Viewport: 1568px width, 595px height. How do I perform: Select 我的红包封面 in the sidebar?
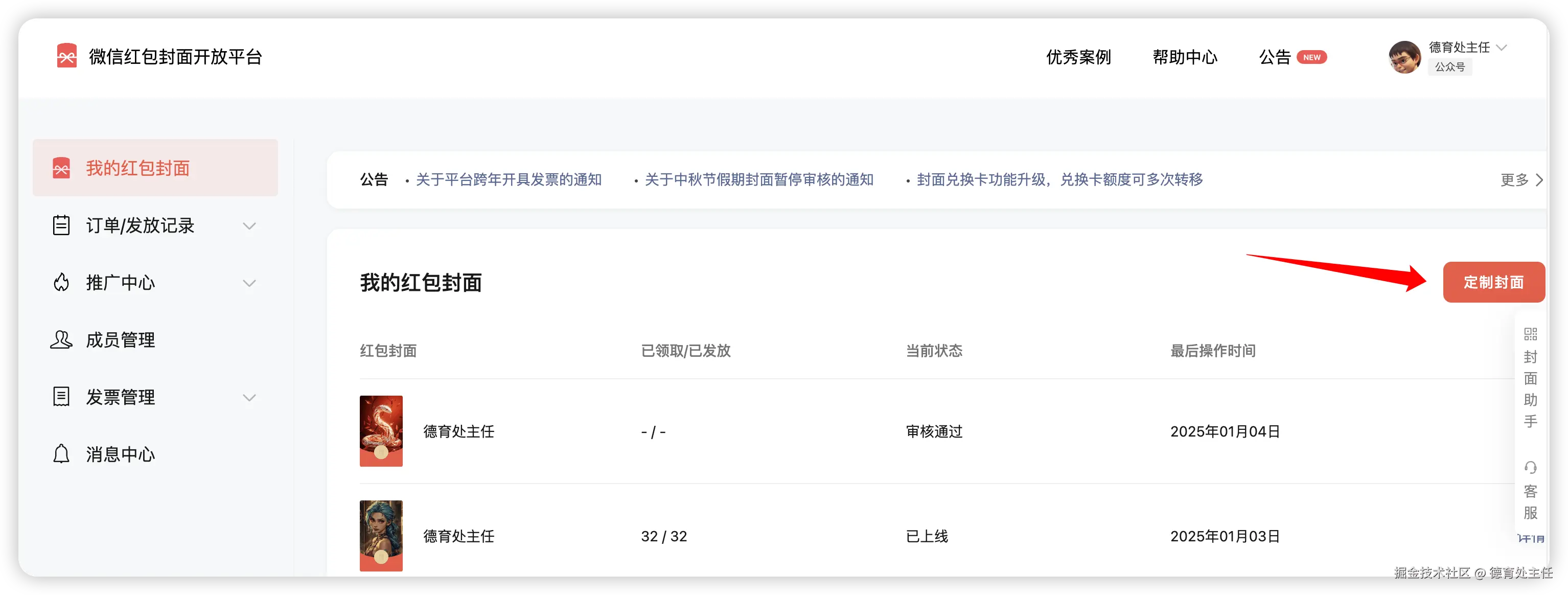click(x=155, y=168)
